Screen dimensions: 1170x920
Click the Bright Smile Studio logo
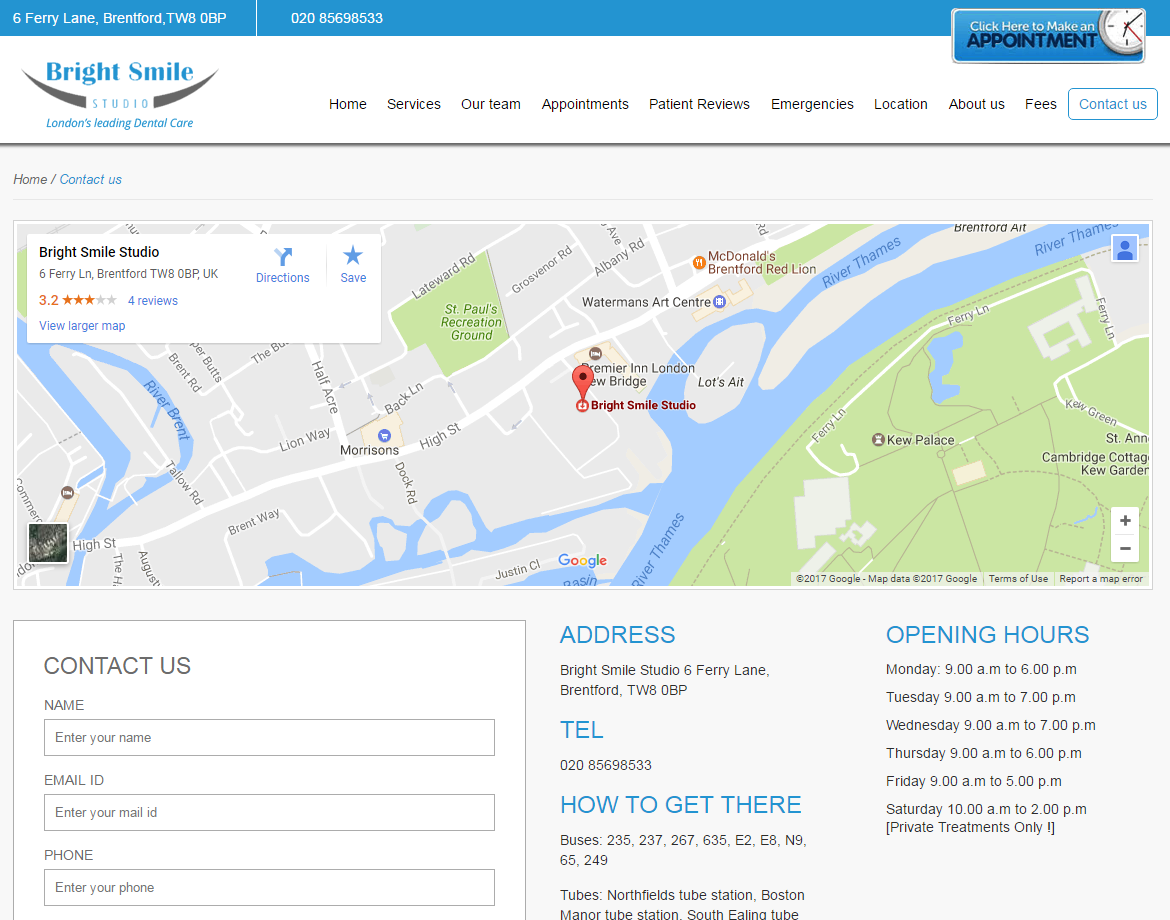tap(119, 93)
